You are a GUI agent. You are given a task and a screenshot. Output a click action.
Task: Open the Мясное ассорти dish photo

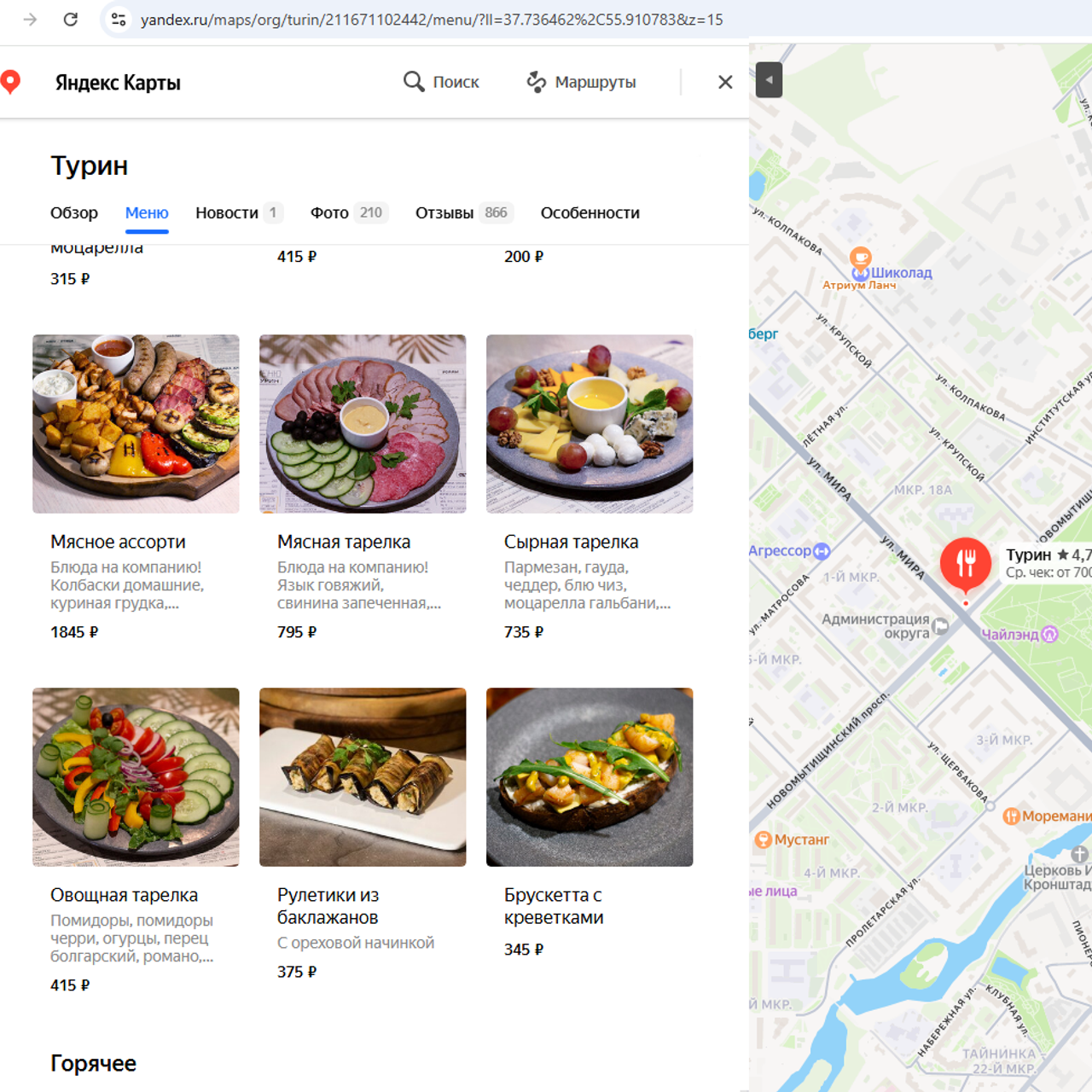click(x=136, y=424)
